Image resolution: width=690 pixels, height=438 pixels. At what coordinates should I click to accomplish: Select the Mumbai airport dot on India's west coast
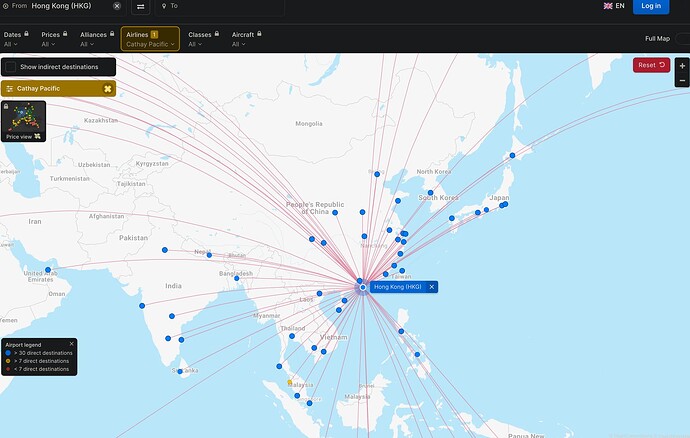[142, 305]
